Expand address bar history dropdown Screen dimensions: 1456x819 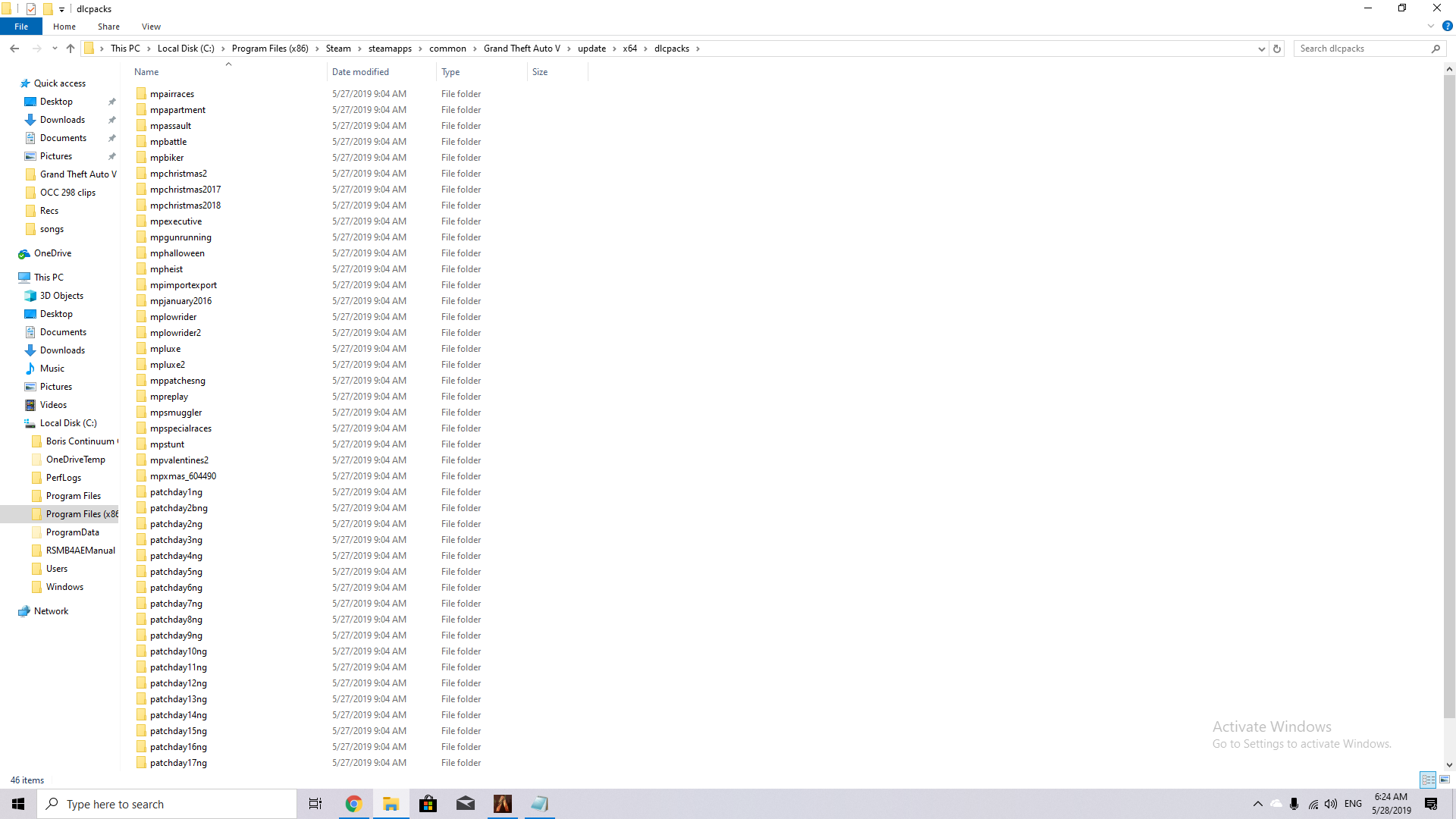click(1261, 49)
